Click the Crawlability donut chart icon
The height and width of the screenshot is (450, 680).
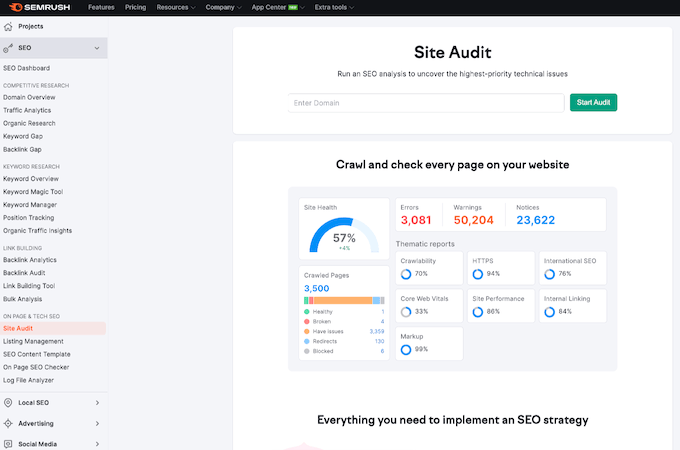[406, 274]
